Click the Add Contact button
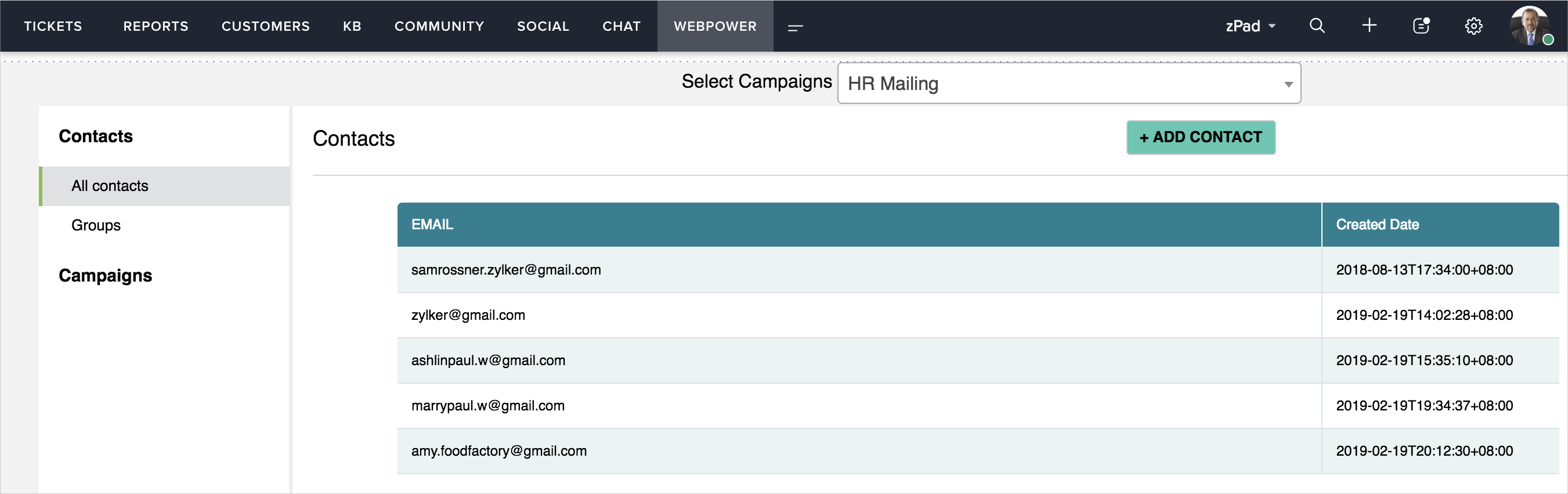This screenshot has height=494, width=1568. click(x=1200, y=137)
